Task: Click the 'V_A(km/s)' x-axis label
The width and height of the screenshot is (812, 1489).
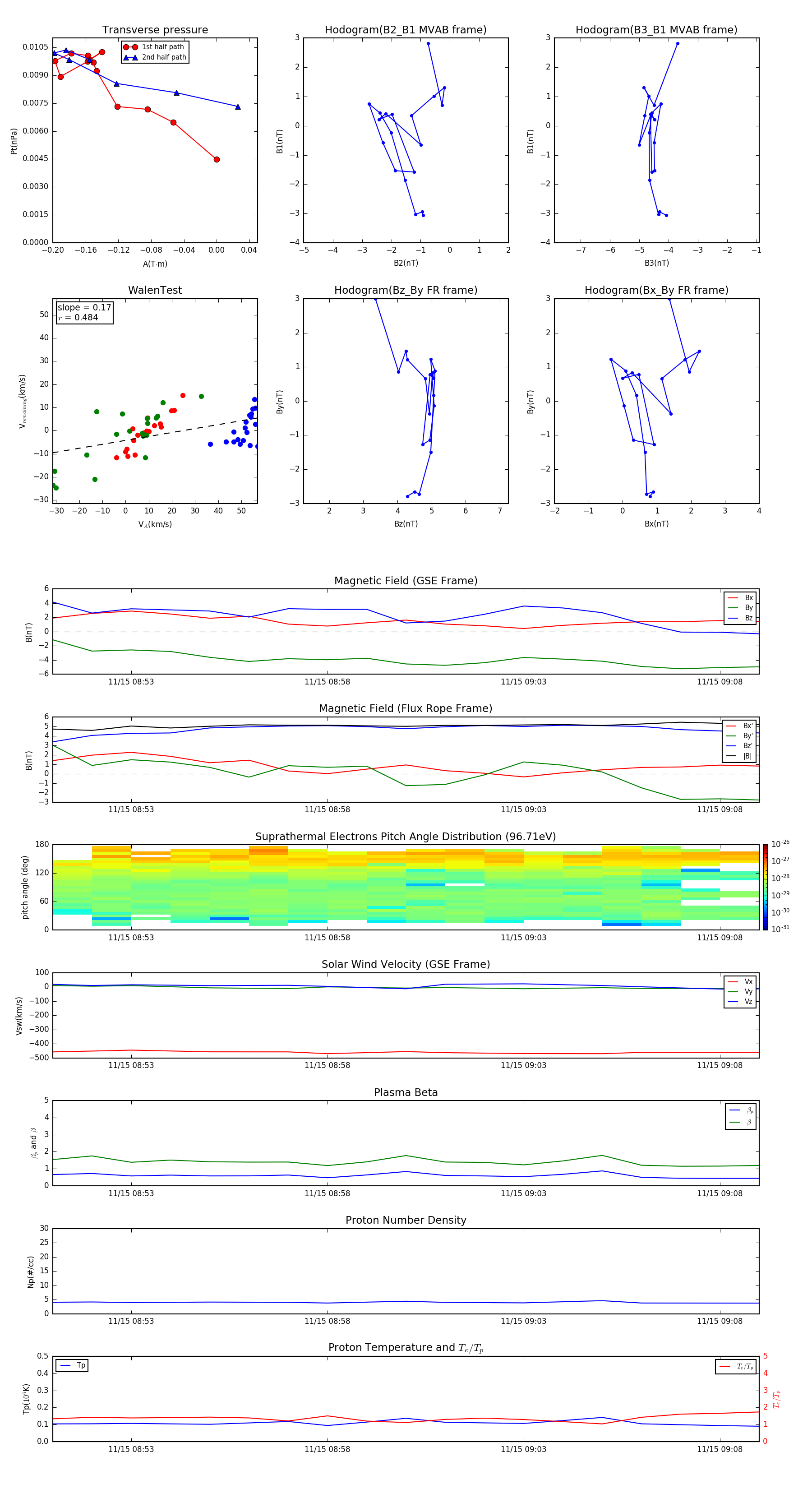Action: pos(155,524)
